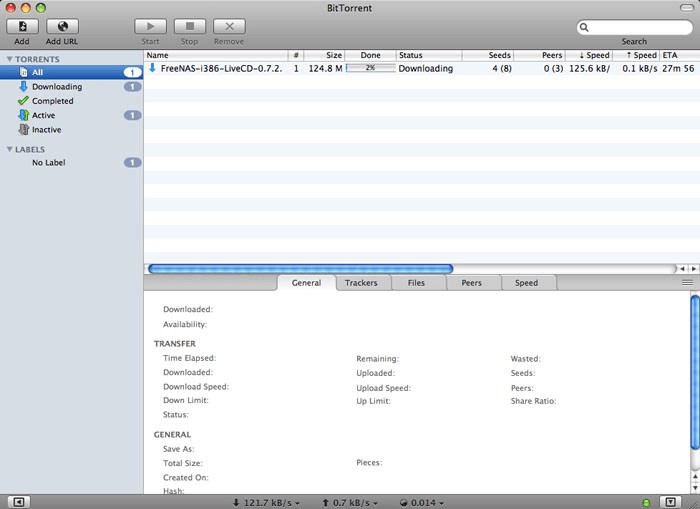The image size is (700, 509).
Task: Switch to the General tab
Action: coord(306,283)
